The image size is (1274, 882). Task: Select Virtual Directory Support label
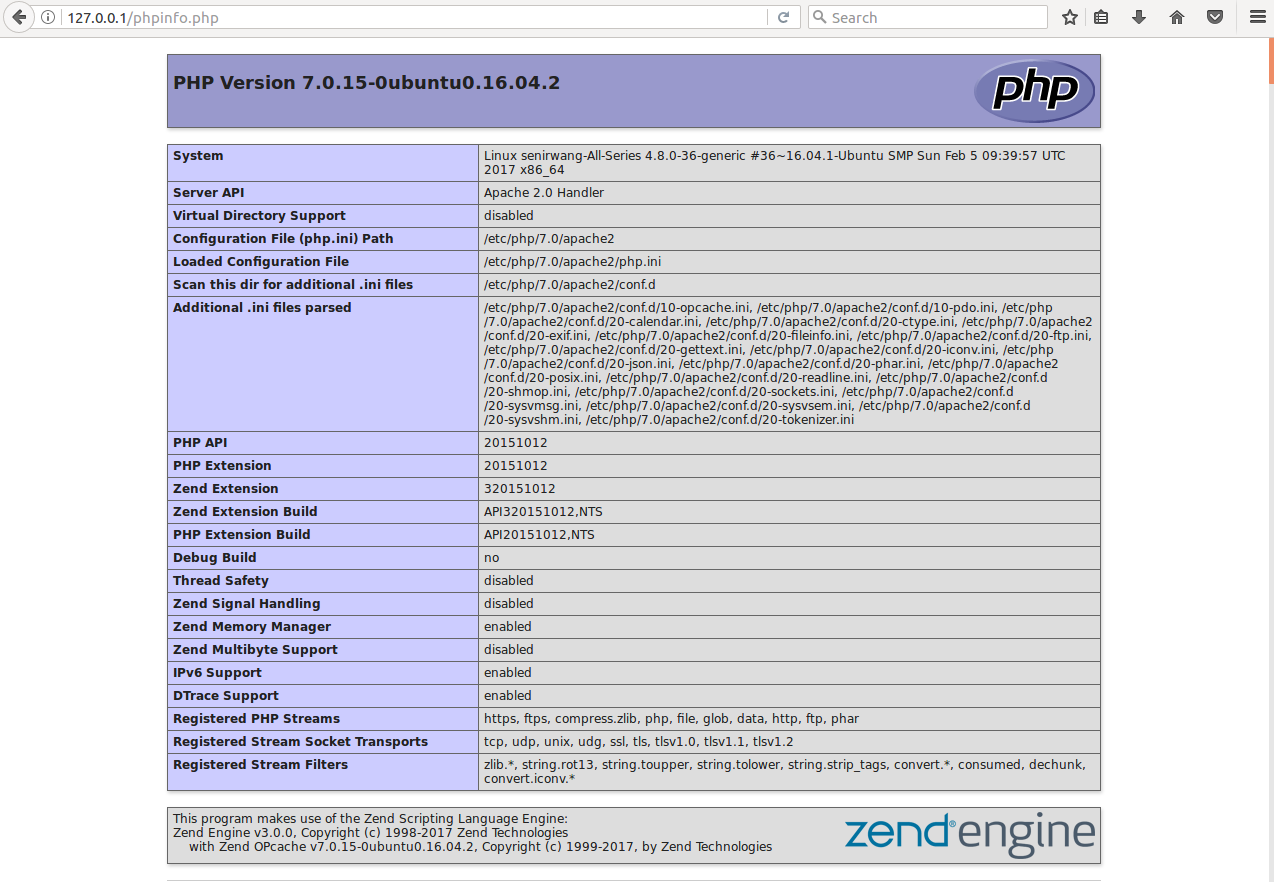pyautogui.click(x=259, y=216)
